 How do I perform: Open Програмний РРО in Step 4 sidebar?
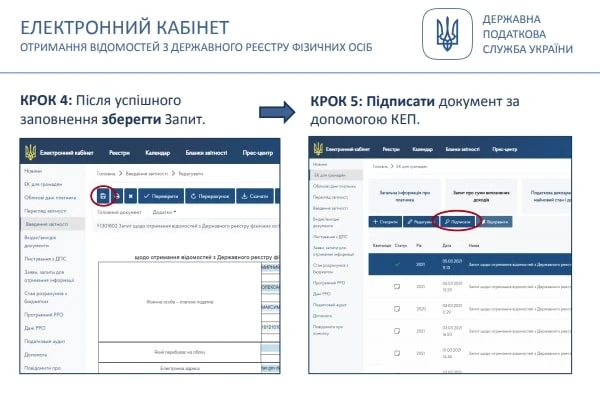(x=44, y=315)
